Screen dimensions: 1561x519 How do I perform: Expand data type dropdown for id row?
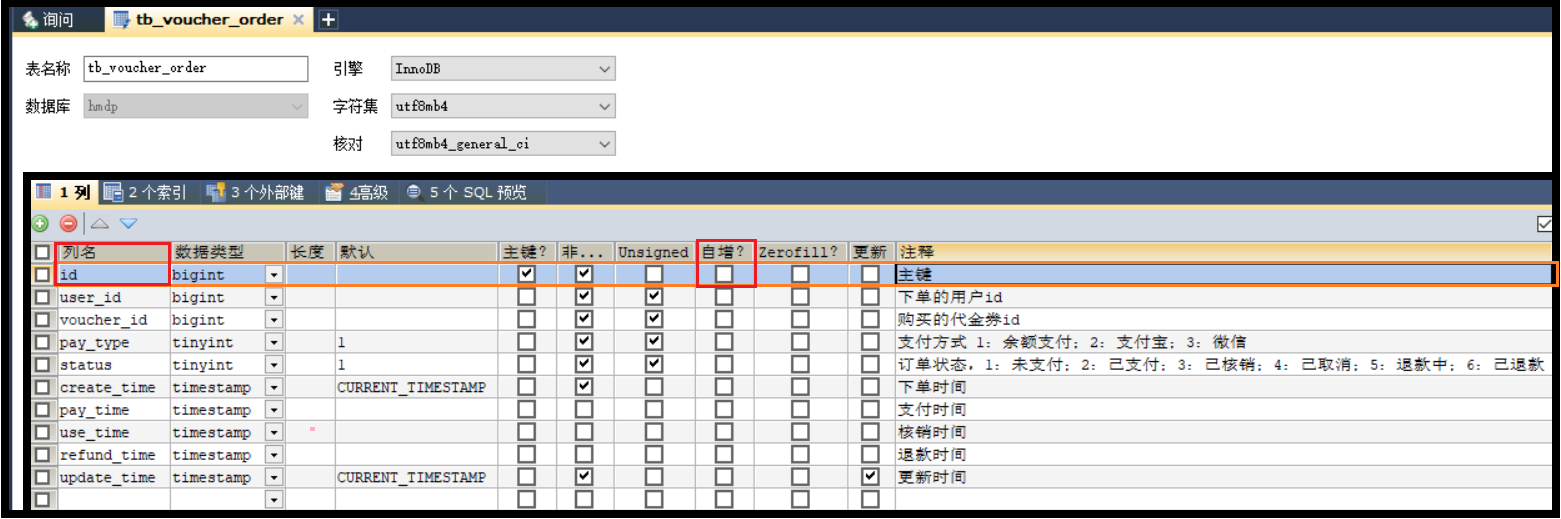point(273,274)
